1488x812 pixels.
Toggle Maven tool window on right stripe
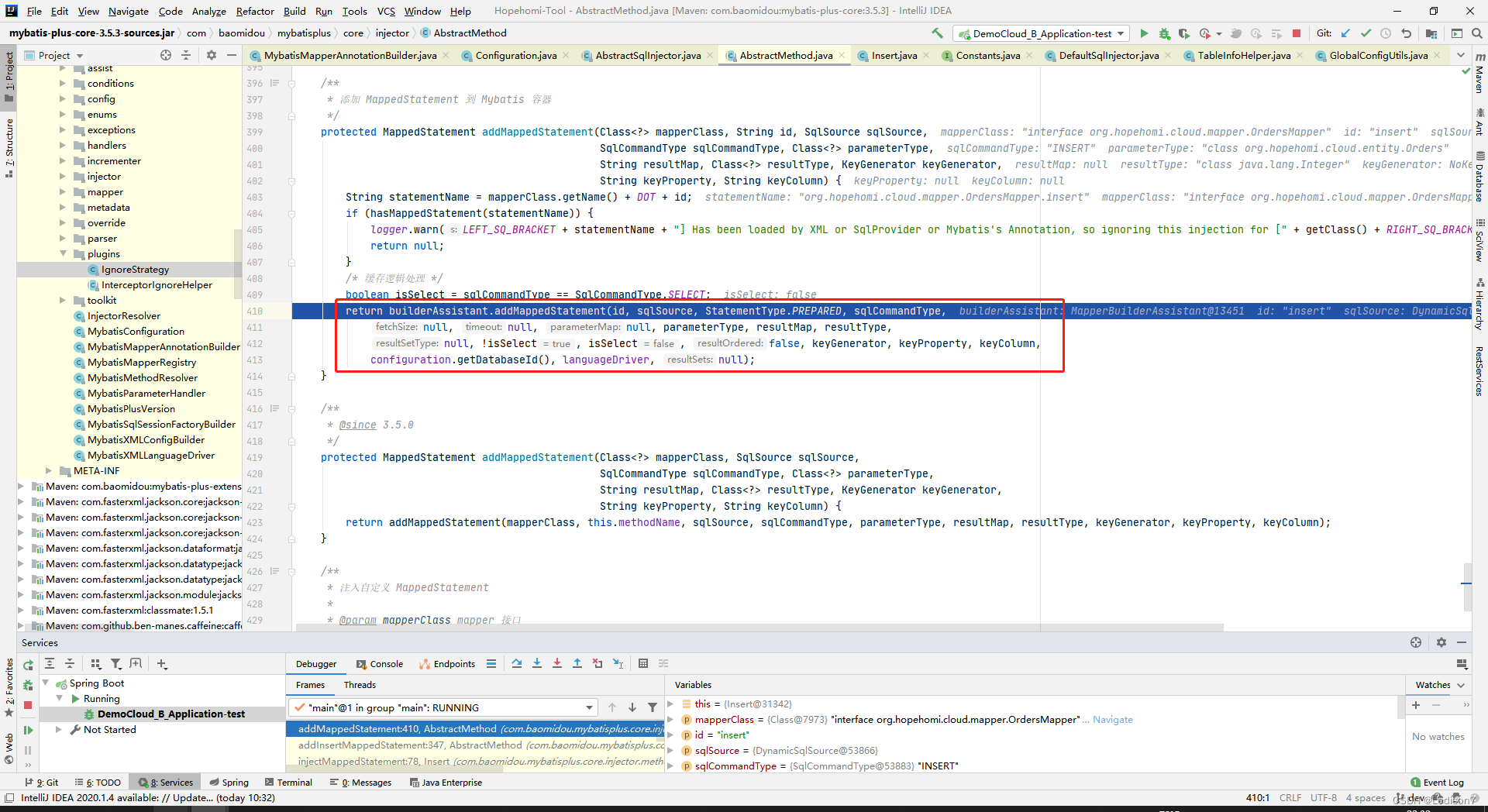point(1479,74)
